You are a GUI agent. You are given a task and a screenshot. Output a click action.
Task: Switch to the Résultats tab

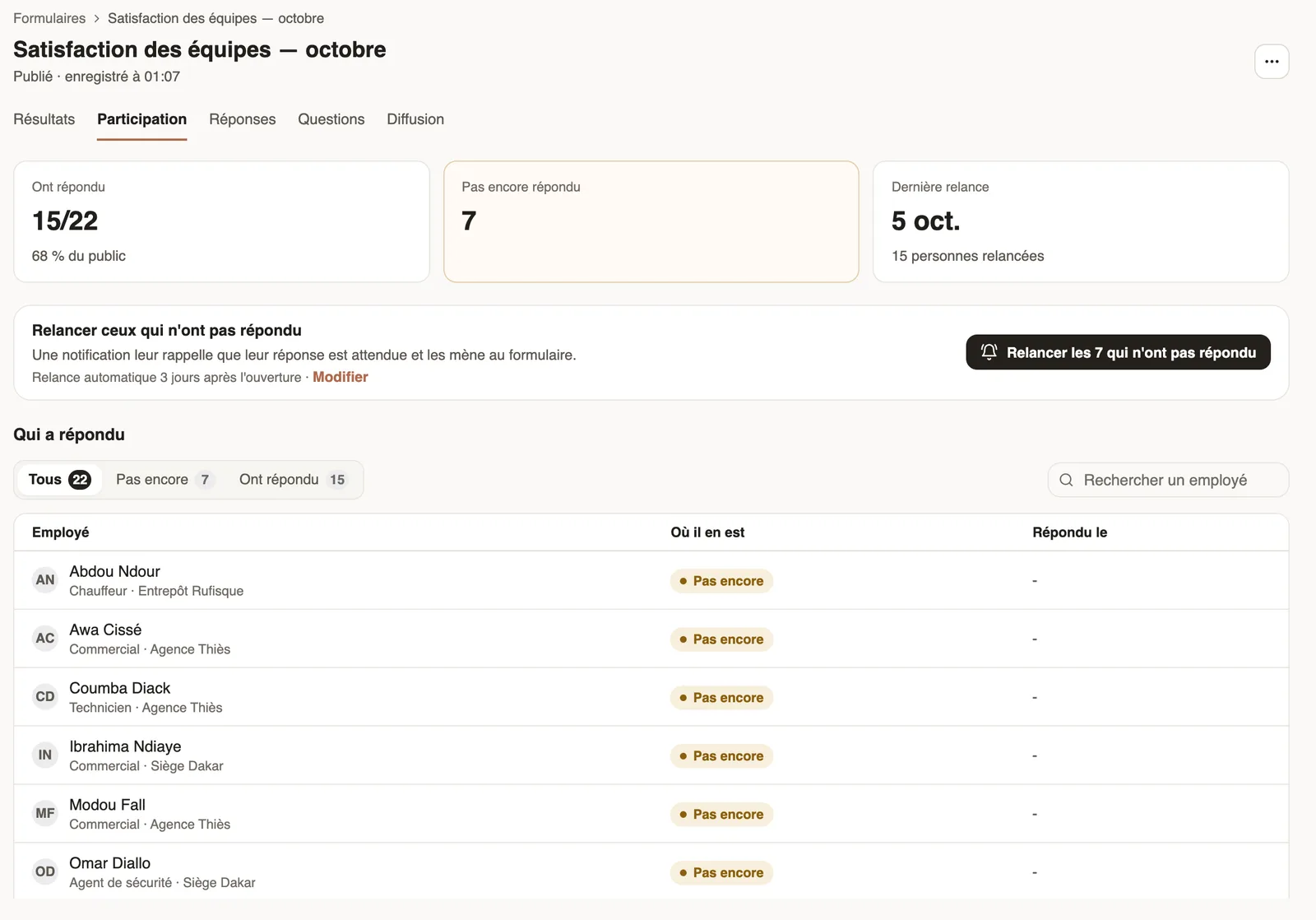pyautogui.click(x=44, y=119)
